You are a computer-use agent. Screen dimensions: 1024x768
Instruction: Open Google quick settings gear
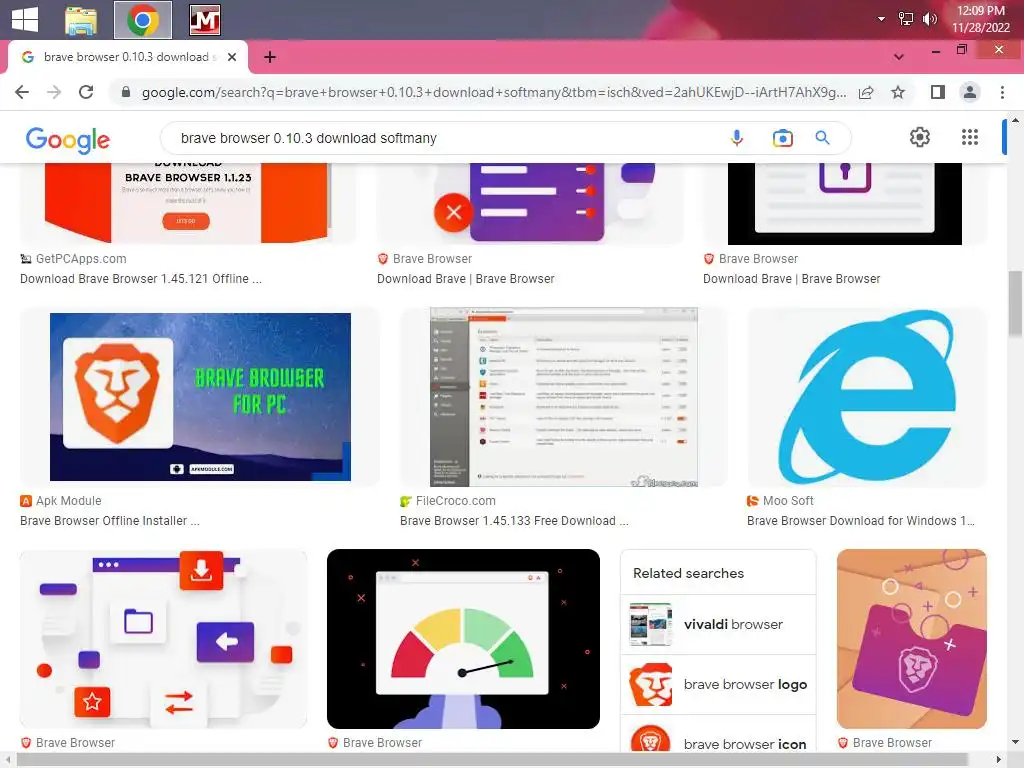(x=920, y=137)
